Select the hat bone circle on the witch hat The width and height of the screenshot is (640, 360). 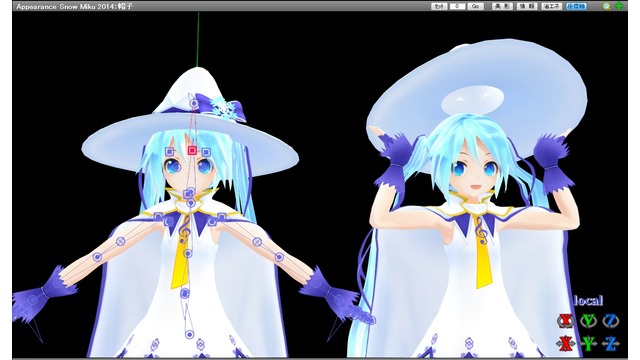(194, 104)
